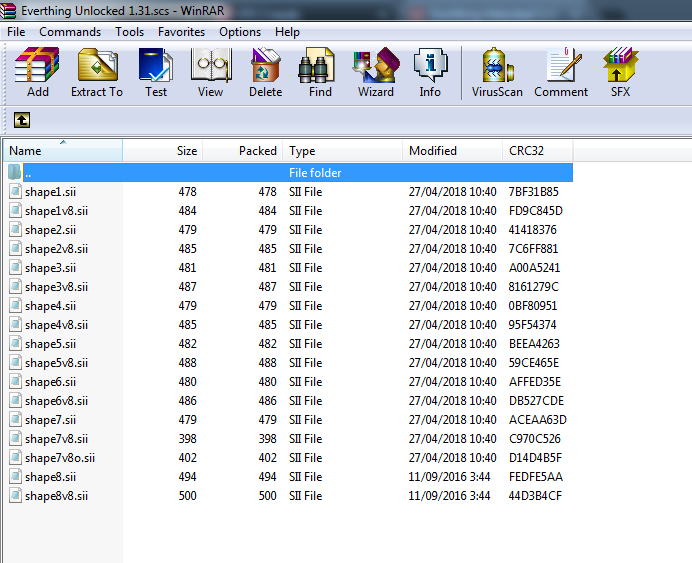Show archive Info icon
Screen dimensions: 692x563
430,65
